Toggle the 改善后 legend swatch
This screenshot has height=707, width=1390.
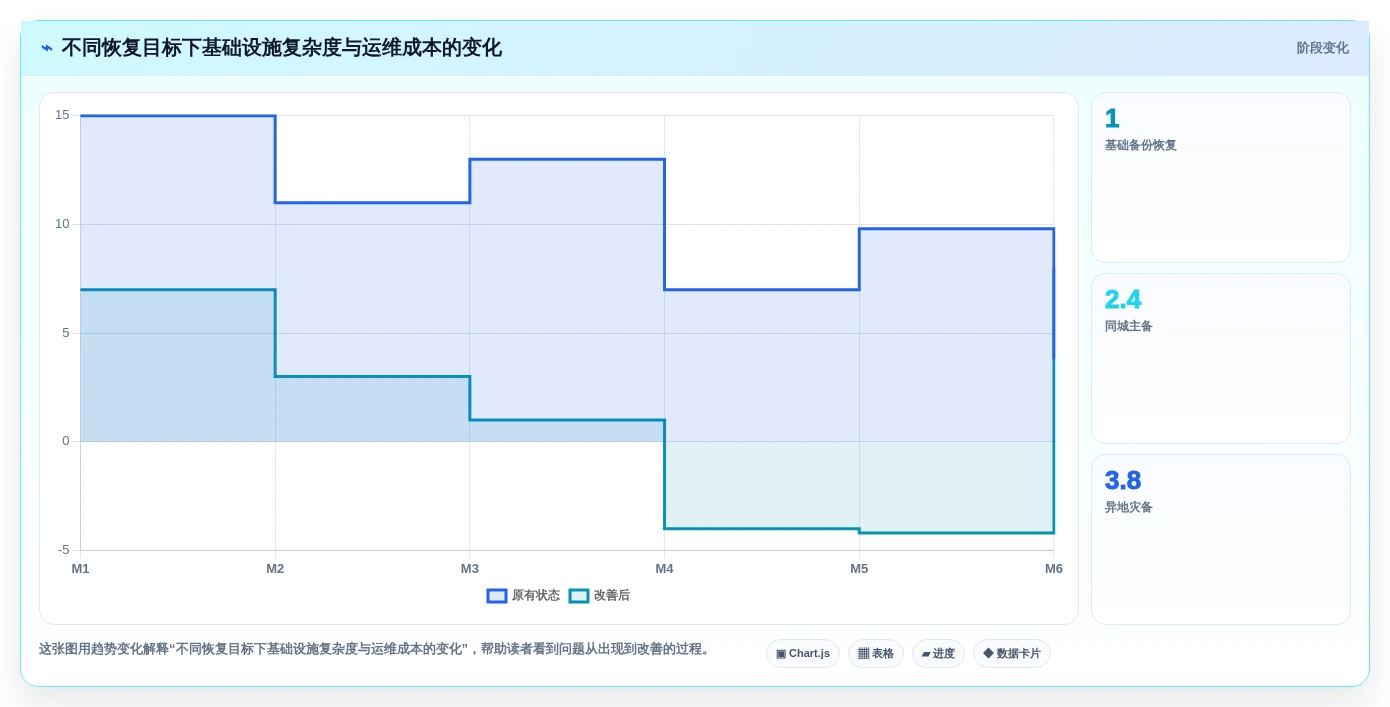579,596
